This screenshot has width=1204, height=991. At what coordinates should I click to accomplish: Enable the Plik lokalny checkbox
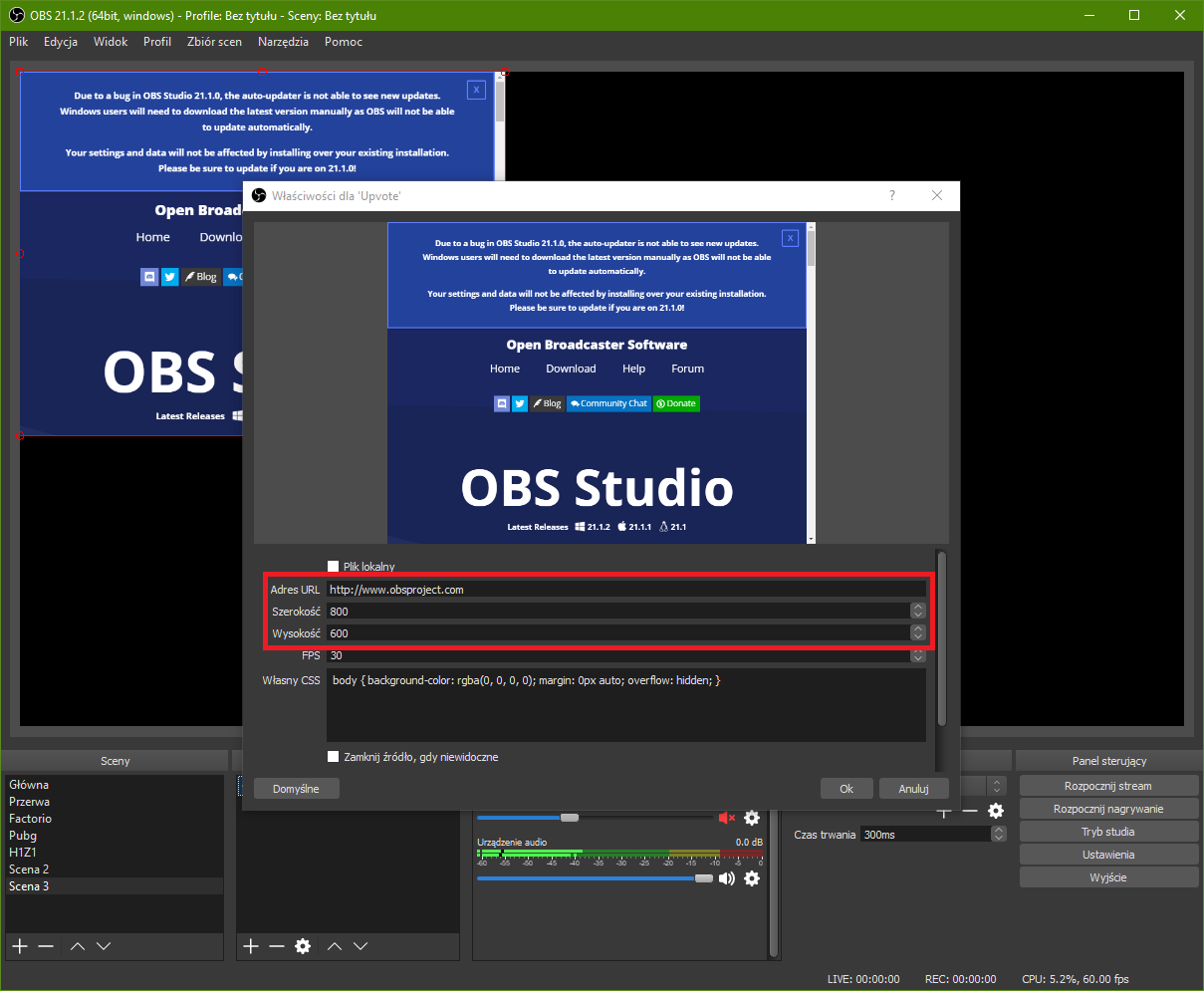(334, 567)
